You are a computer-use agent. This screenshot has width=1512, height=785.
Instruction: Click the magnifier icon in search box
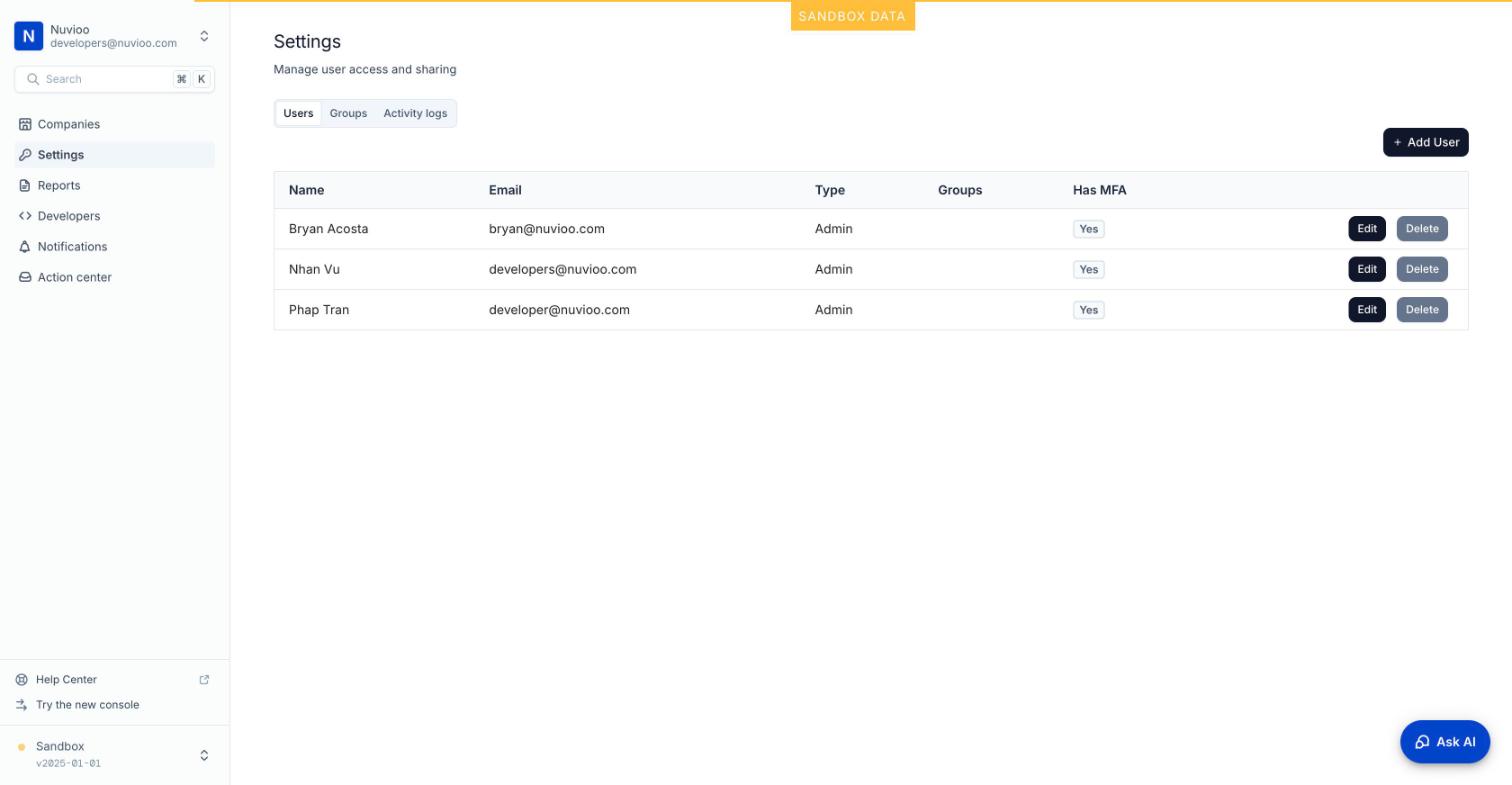point(33,79)
